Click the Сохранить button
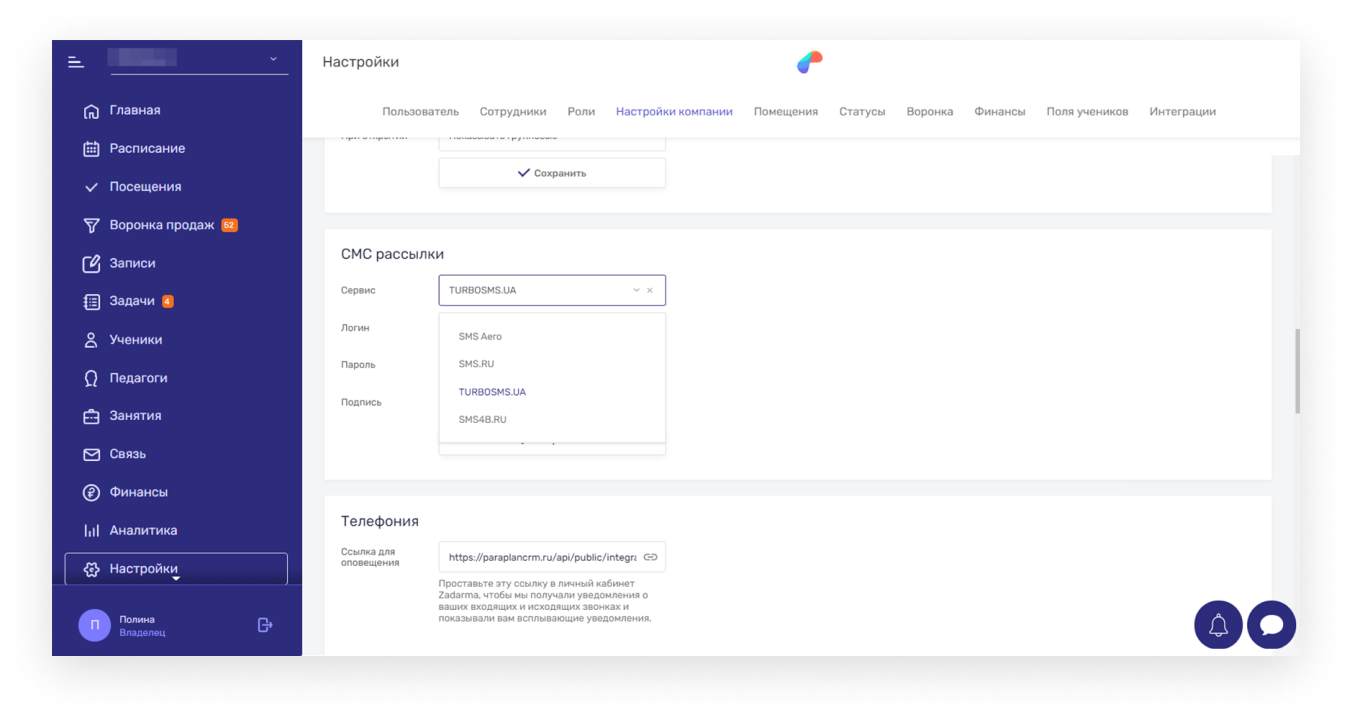The width and height of the screenshot is (1352, 720). click(552, 173)
